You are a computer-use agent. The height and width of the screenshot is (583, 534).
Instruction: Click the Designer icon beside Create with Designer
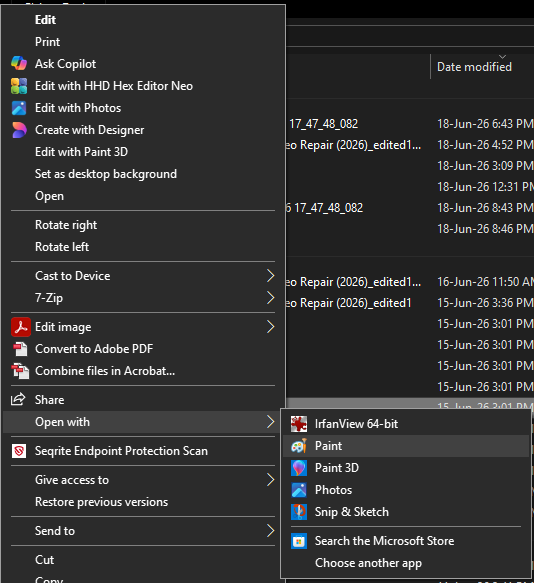(x=19, y=130)
